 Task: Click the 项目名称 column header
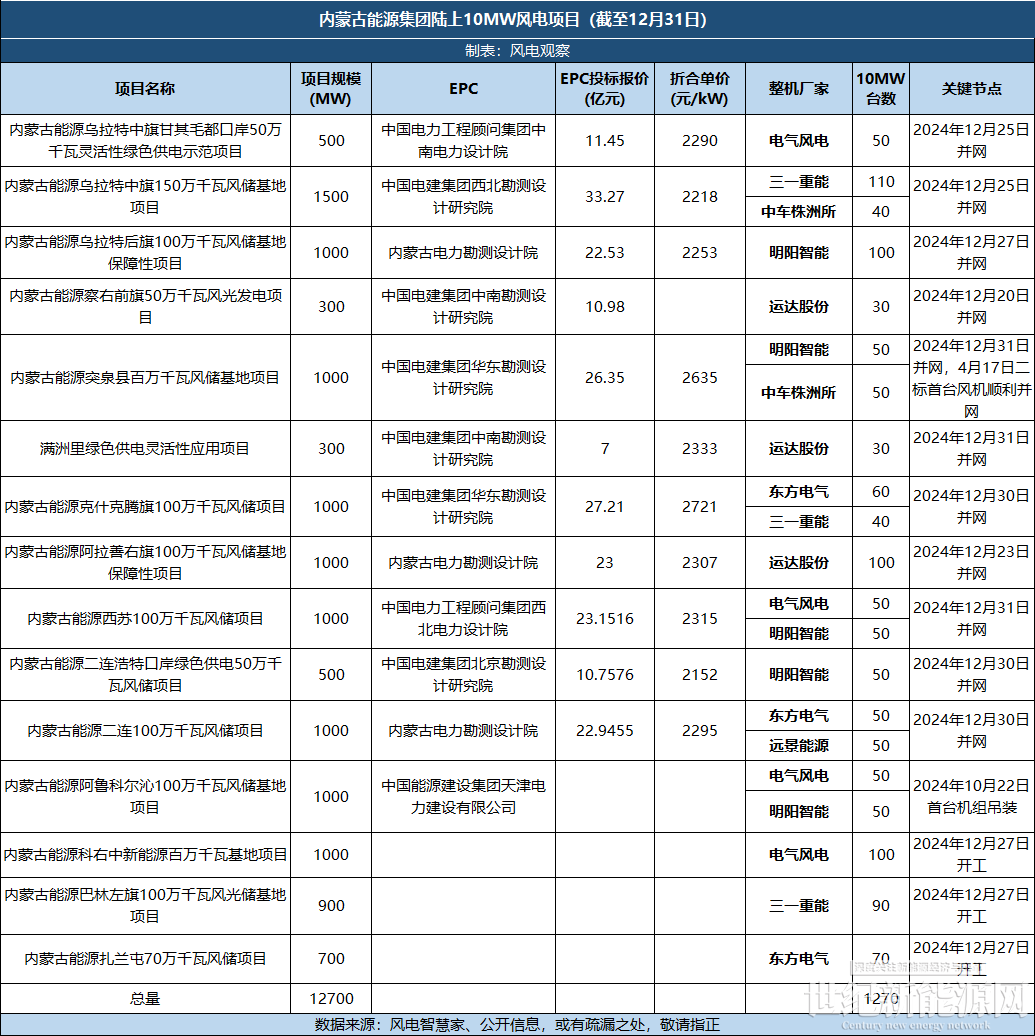(145, 89)
